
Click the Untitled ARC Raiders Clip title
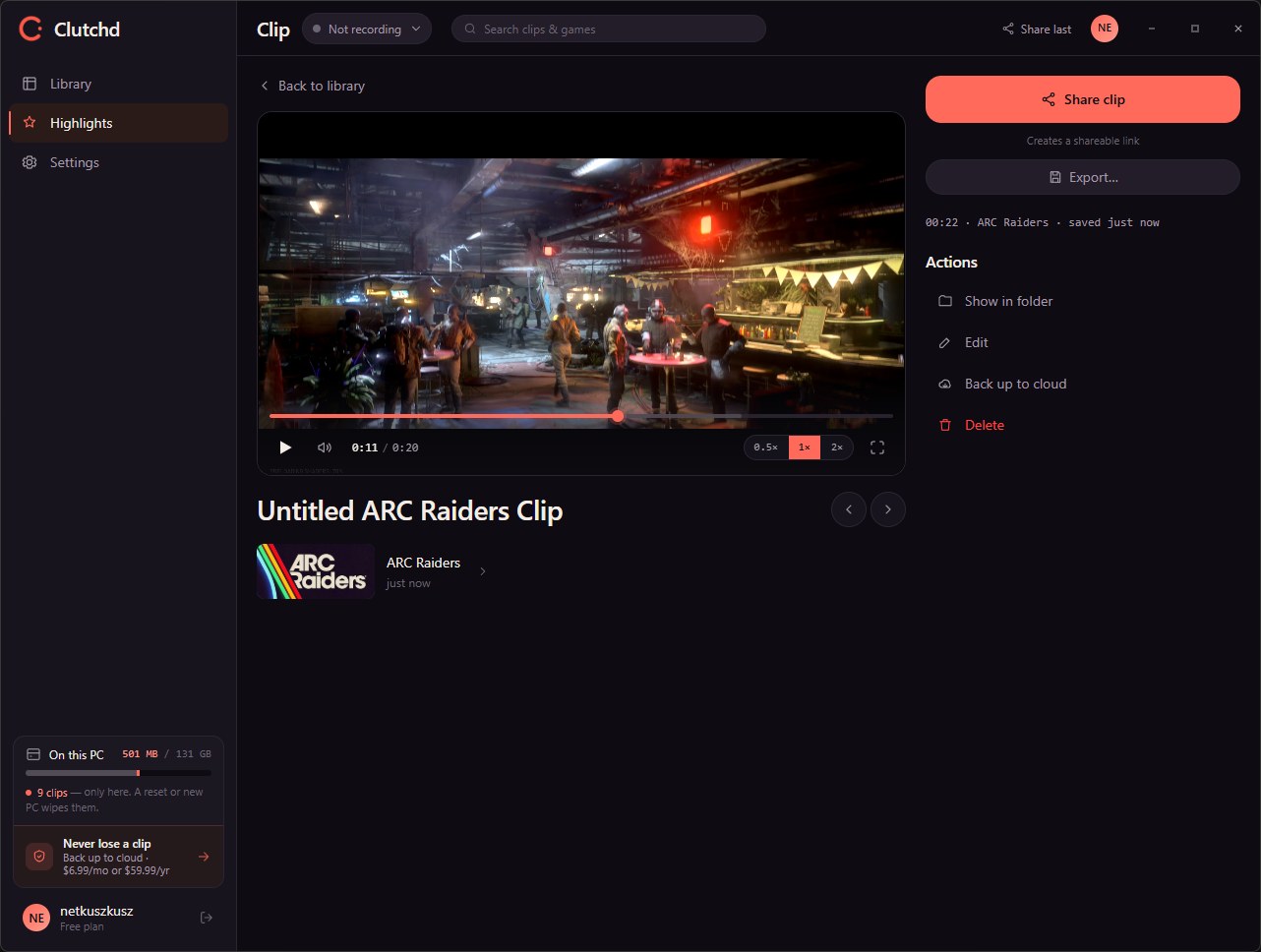pos(410,511)
